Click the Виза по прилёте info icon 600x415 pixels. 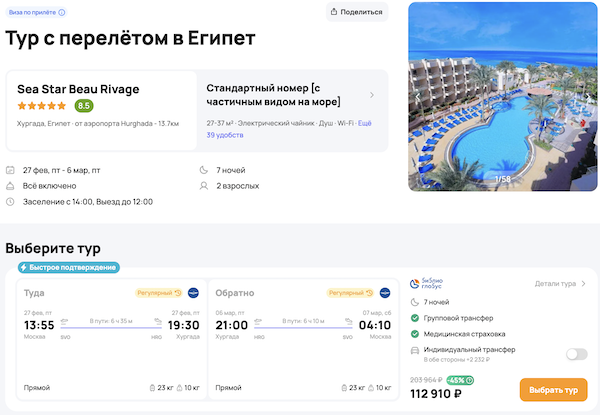pyautogui.click(x=63, y=13)
